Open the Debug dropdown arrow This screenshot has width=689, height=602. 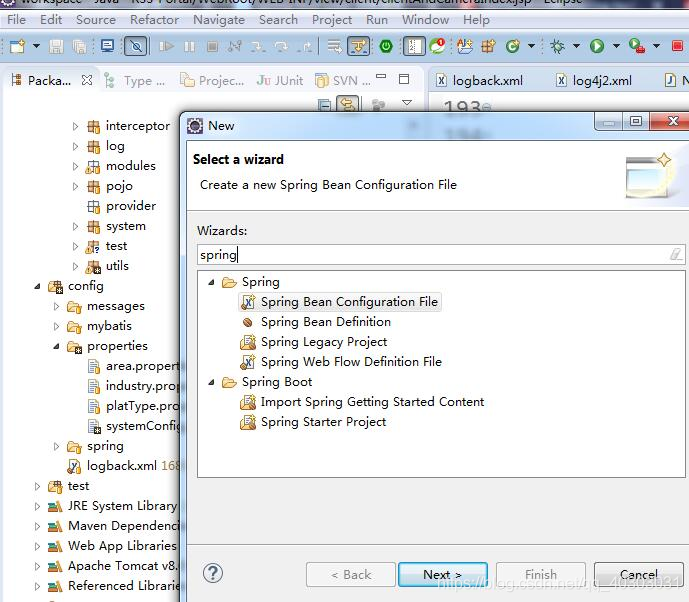(576, 46)
